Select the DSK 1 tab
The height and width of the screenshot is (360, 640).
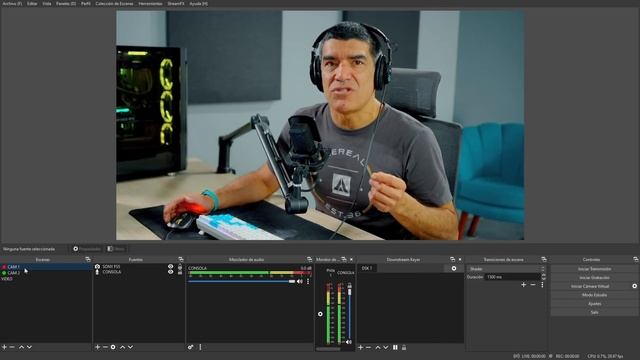(x=367, y=268)
